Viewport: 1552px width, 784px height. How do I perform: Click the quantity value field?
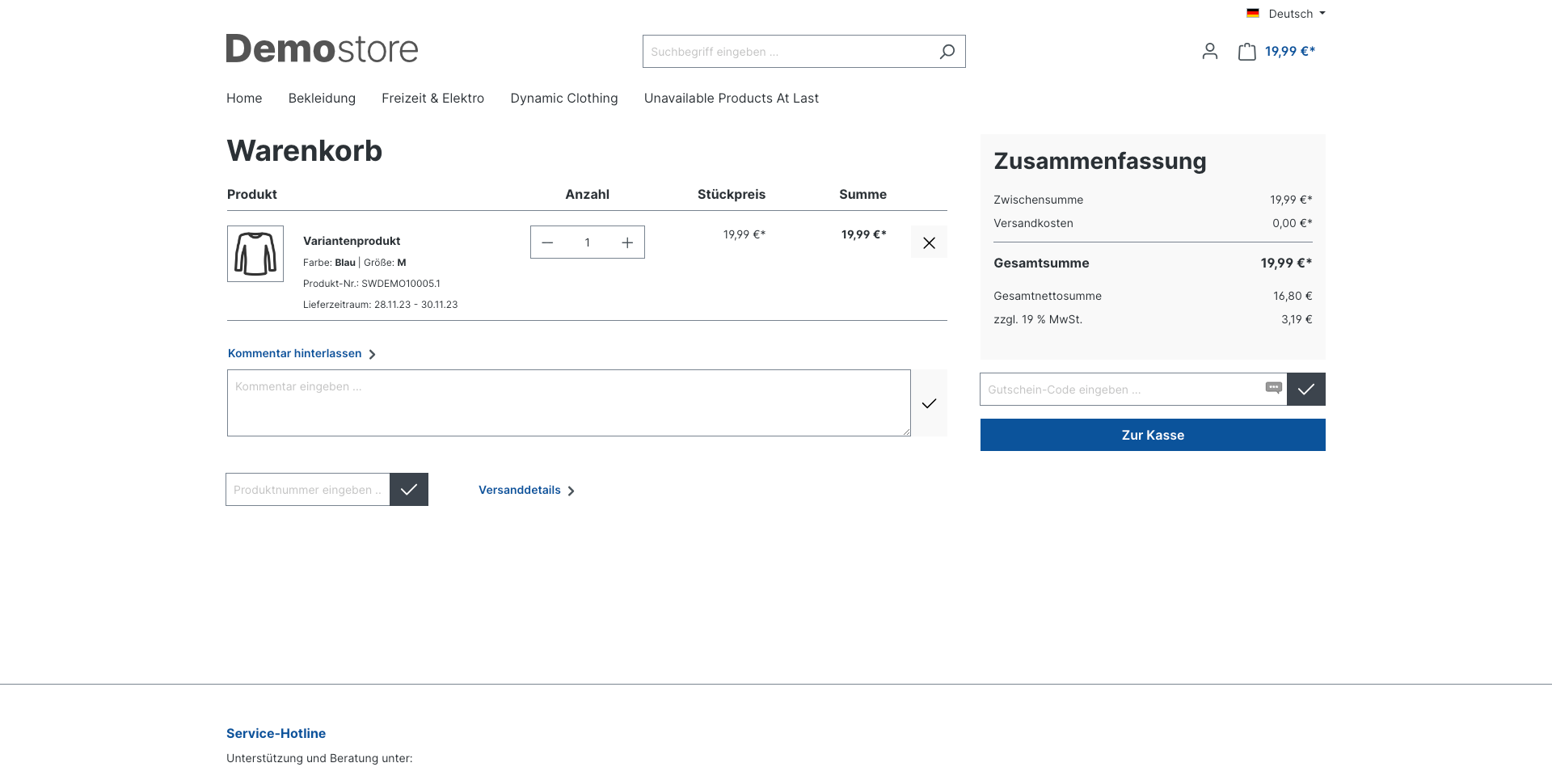[588, 242]
